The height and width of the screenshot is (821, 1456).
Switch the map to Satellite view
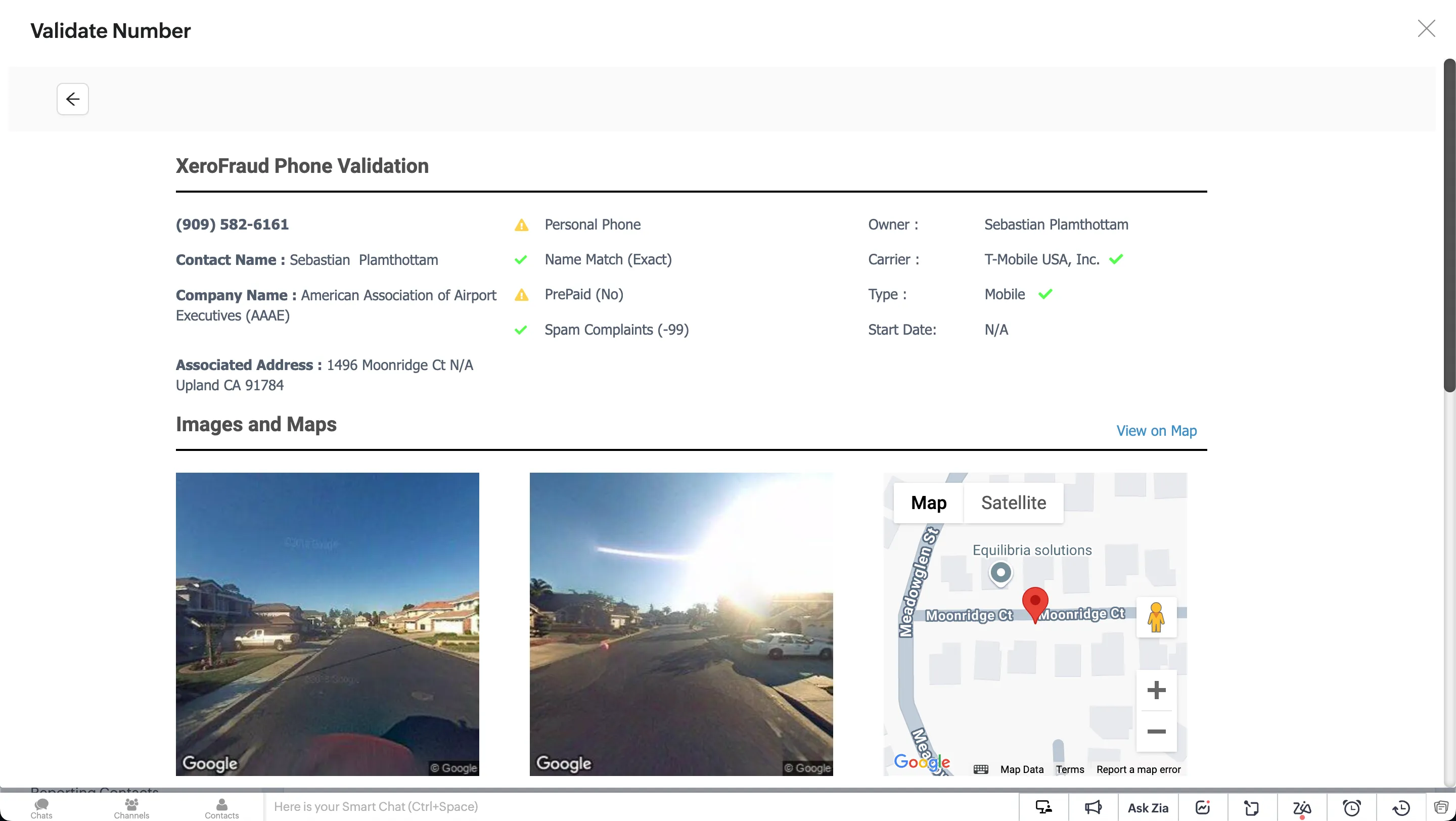1013,503
